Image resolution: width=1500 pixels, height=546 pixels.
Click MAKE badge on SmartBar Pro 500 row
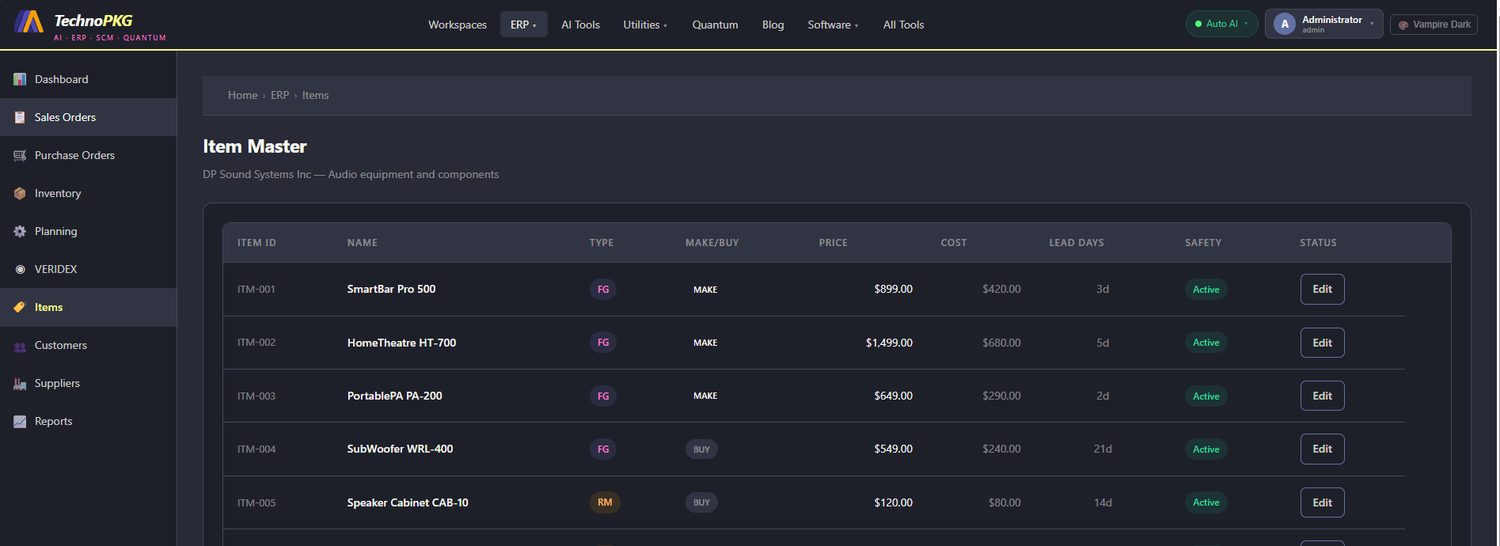[705, 289]
